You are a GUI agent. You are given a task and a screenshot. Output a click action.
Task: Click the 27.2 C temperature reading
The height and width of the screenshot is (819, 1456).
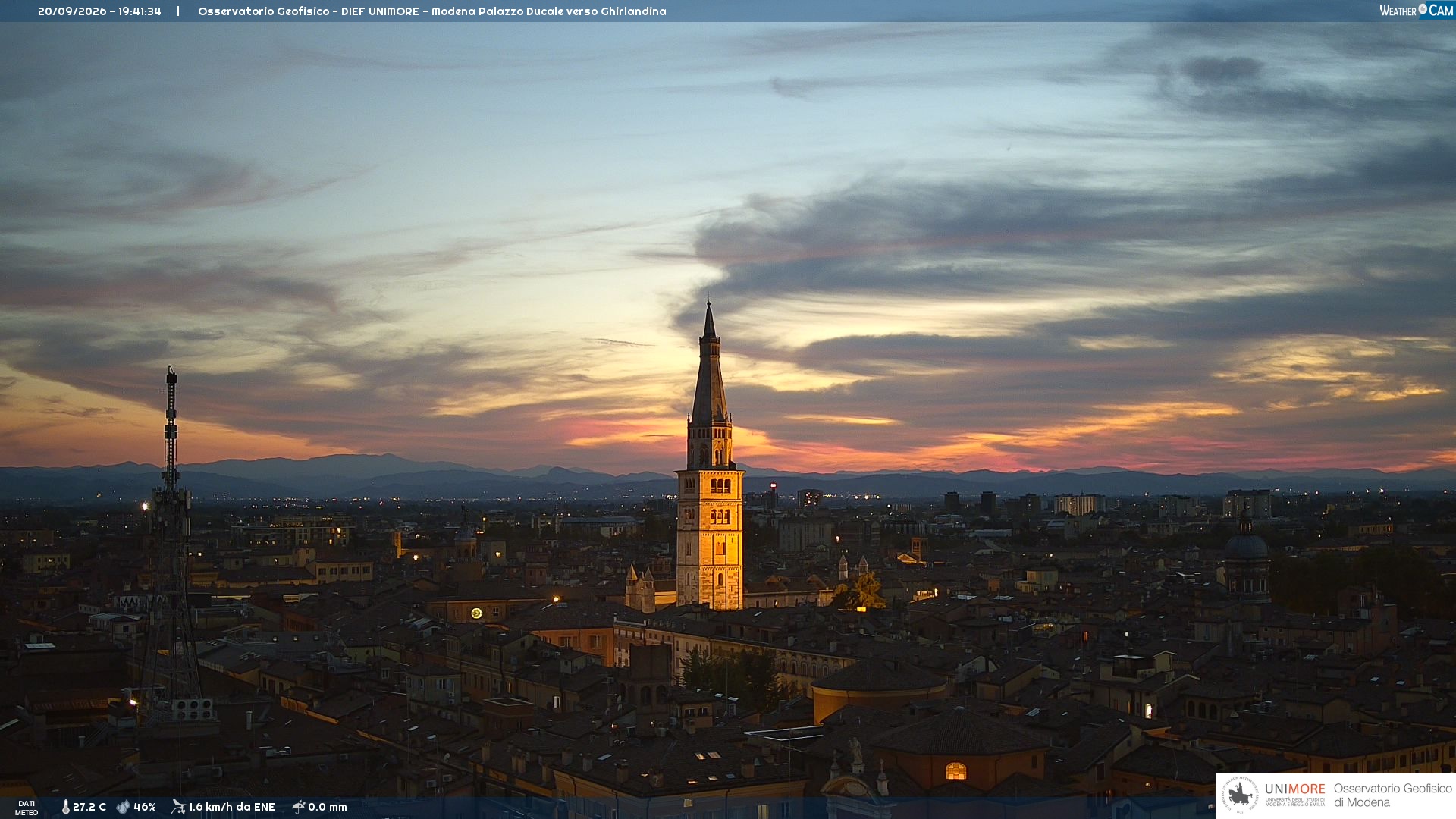[89, 807]
